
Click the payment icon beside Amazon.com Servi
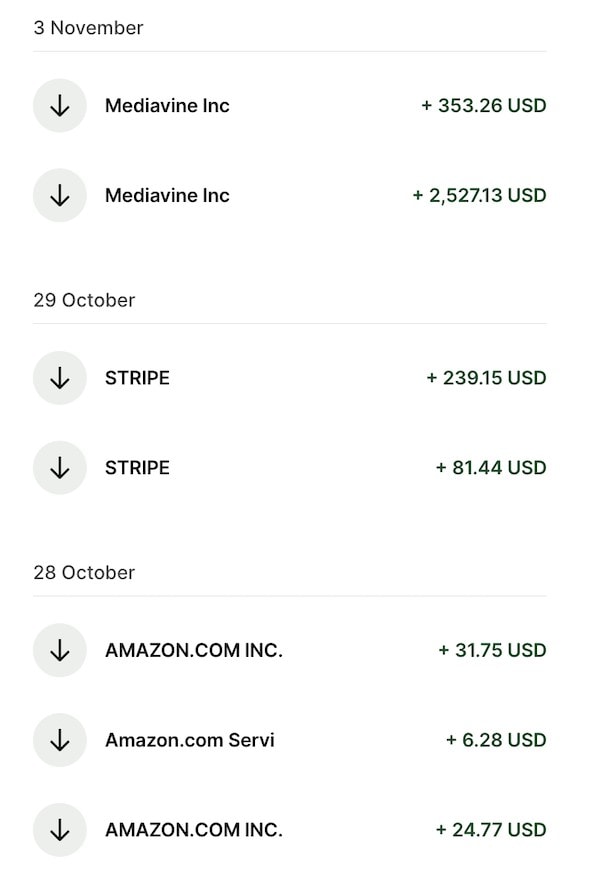pos(60,740)
